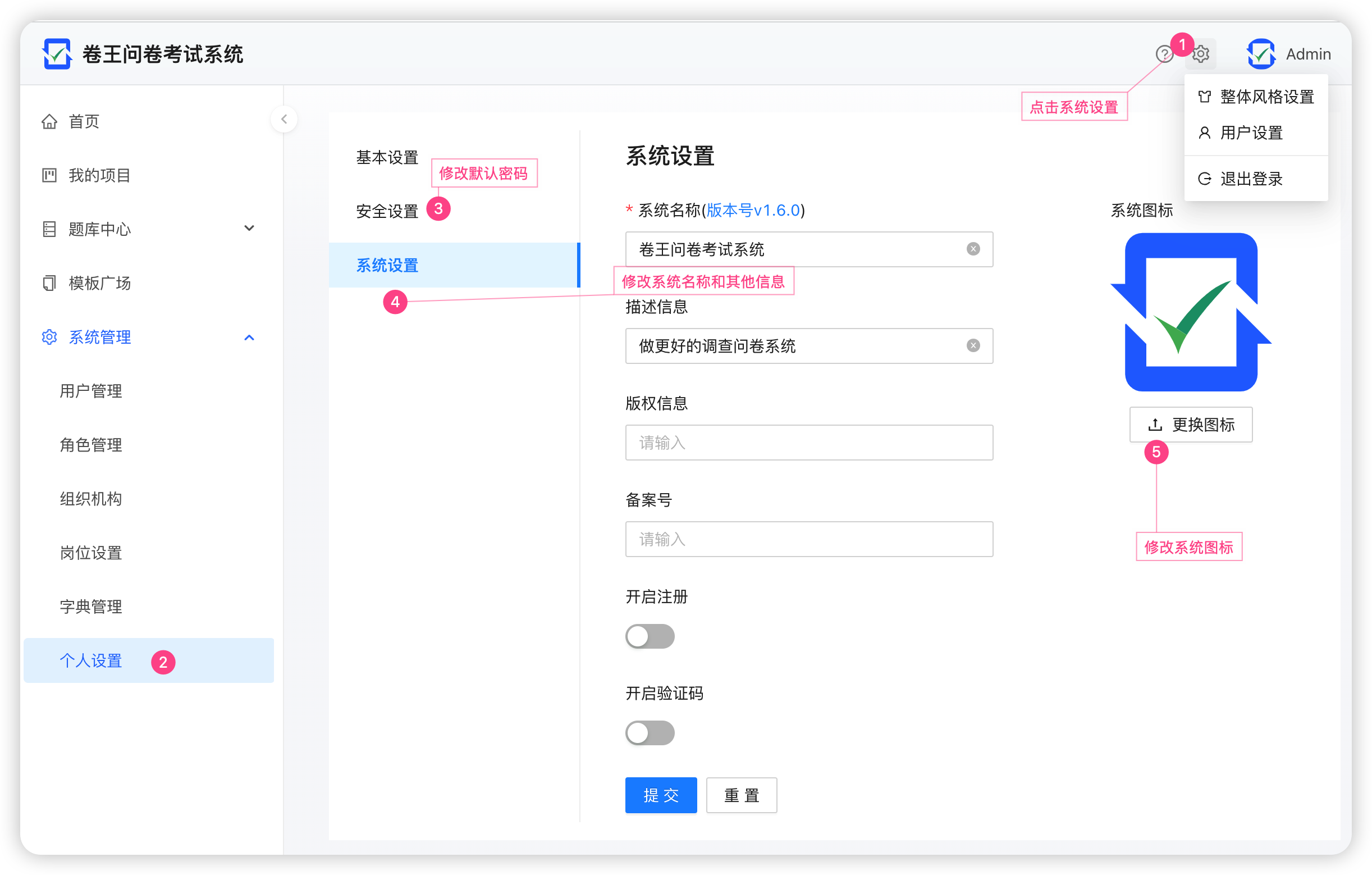Enable the 开启验证码 captcha toggle

[x=650, y=733]
